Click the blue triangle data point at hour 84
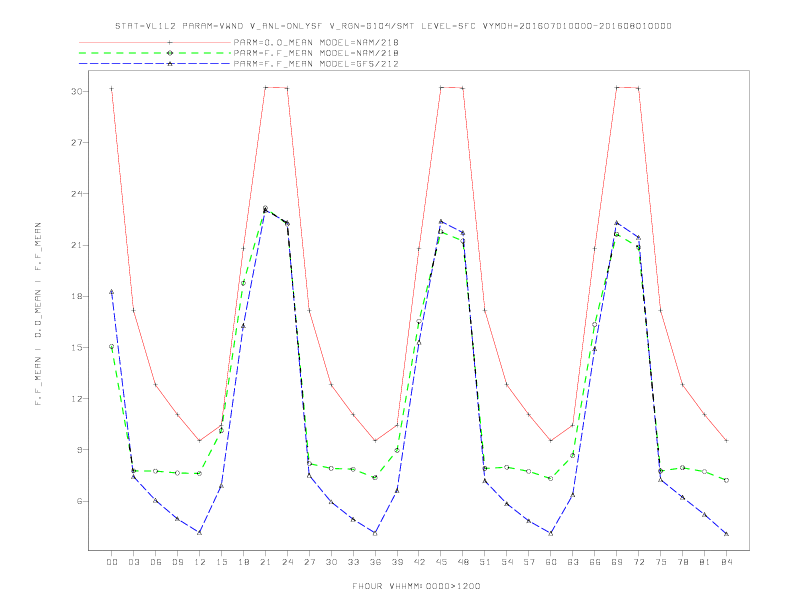This screenshot has width=792, height=612. [x=726, y=534]
